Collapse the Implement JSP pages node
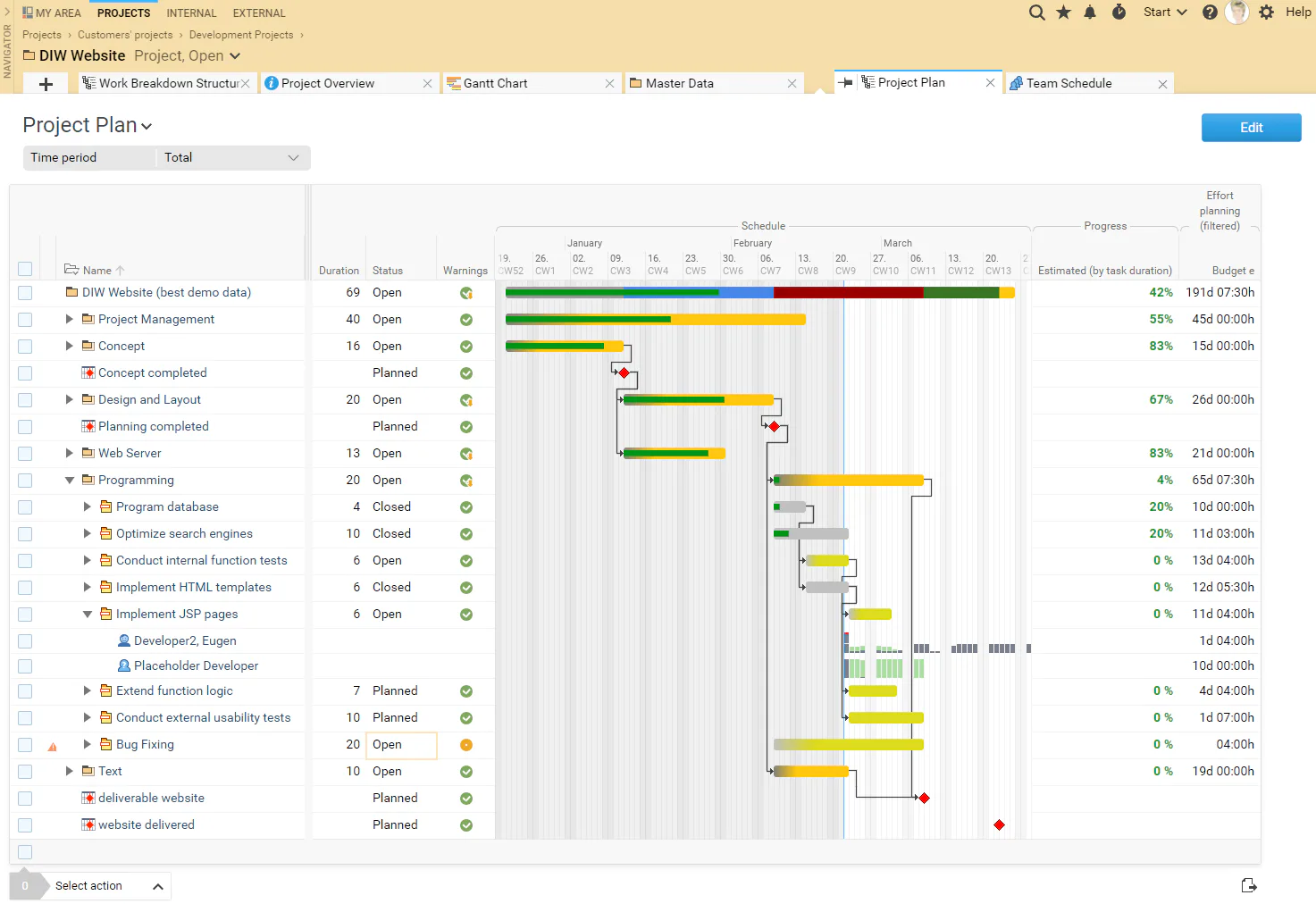 click(87, 614)
